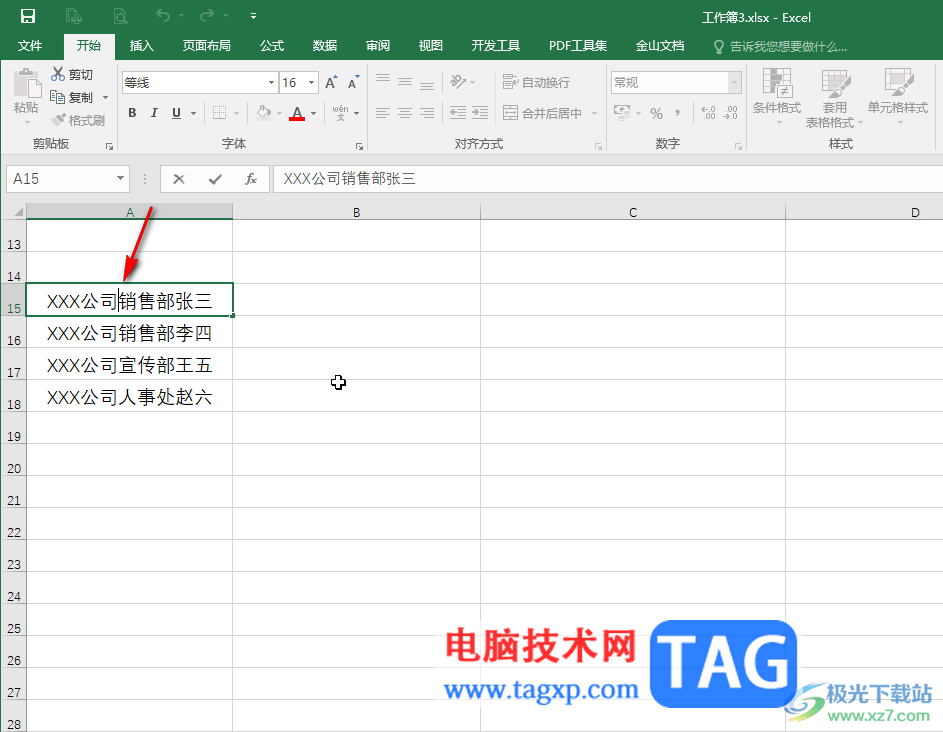Select column B header
This screenshot has width=943, height=732.
tap(357, 212)
